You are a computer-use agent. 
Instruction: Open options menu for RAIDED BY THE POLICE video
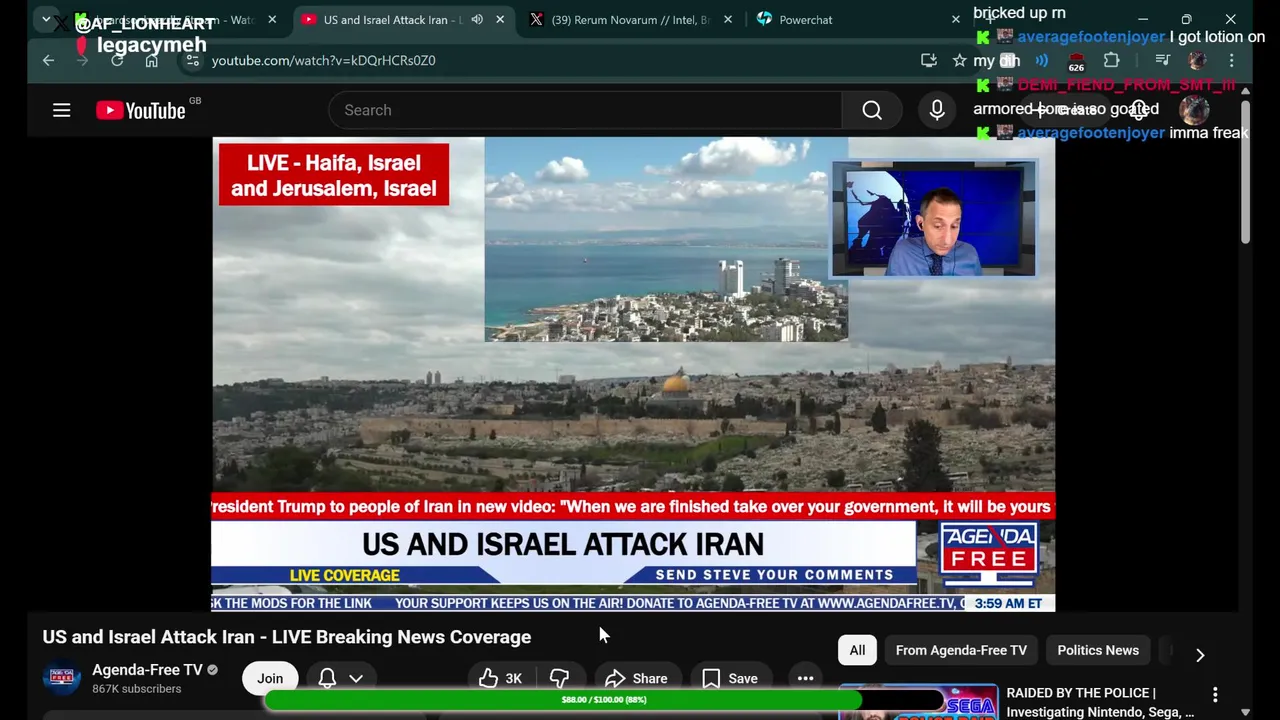[1215, 694]
